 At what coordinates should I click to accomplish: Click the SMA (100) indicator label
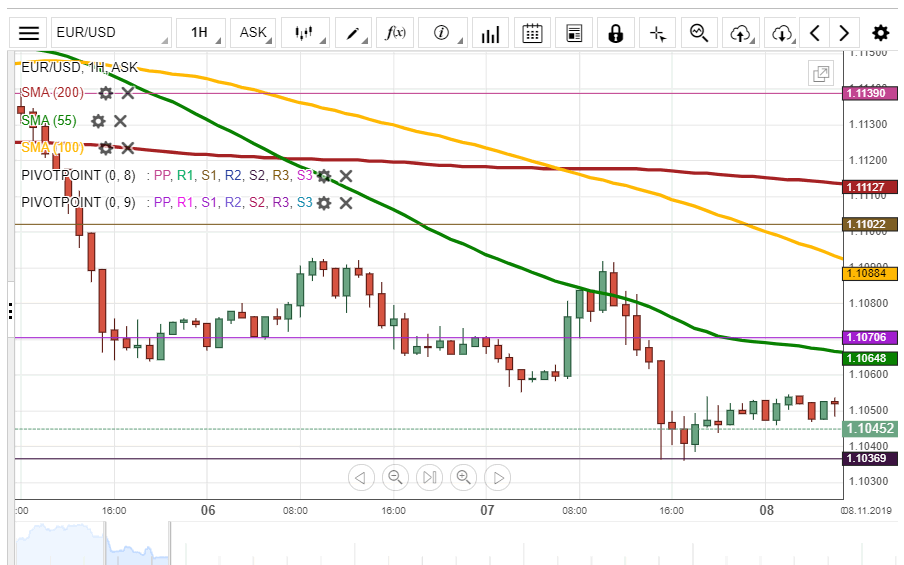tap(53, 147)
